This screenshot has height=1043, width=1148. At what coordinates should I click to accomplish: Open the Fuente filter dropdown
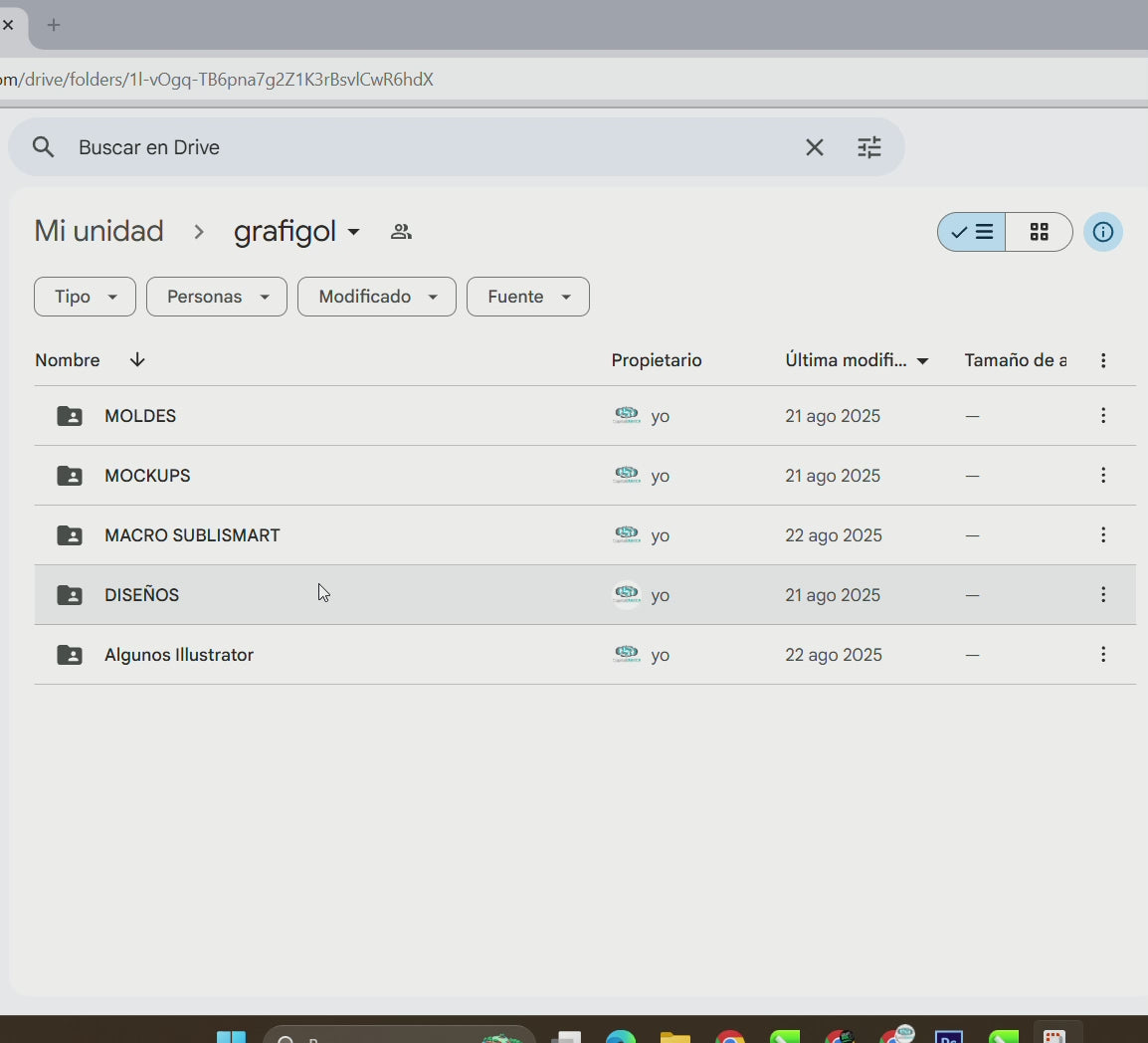[527, 297]
